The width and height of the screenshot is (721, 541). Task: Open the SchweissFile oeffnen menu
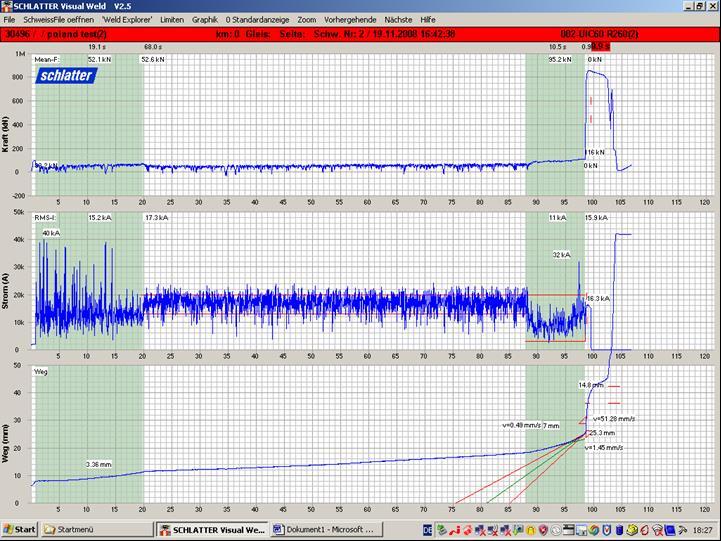point(58,20)
